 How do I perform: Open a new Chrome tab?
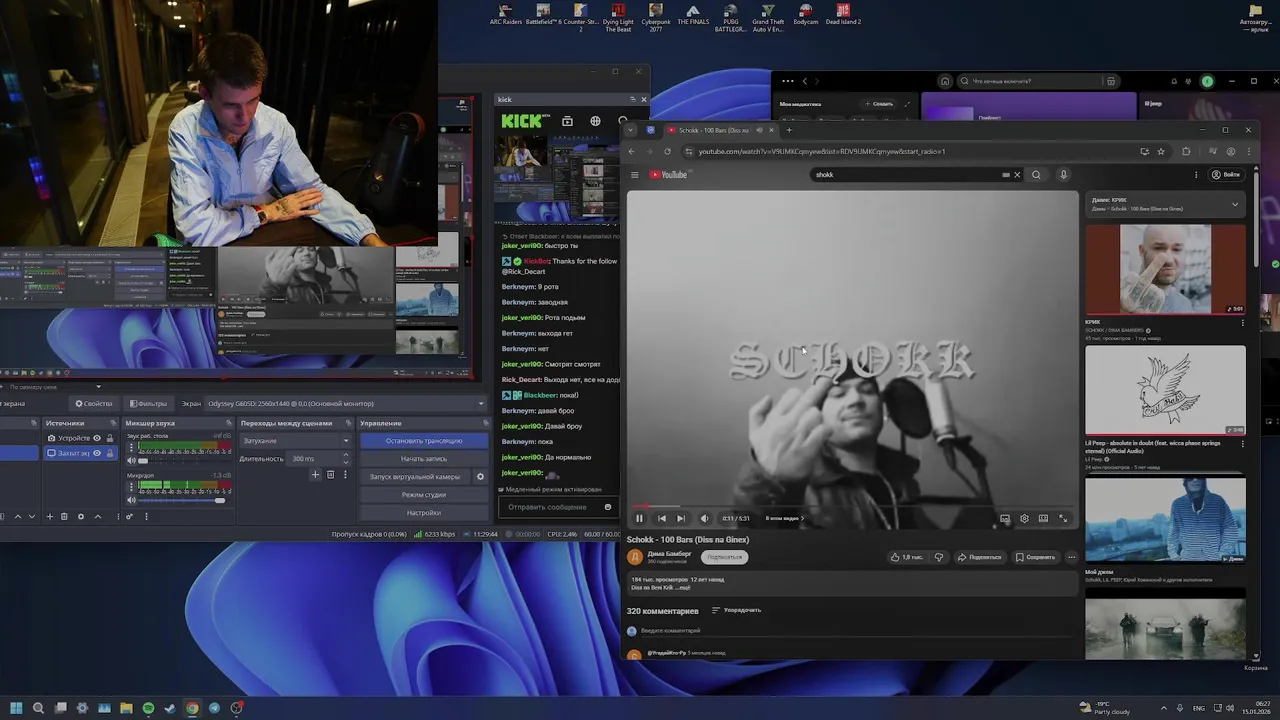pos(789,130)
